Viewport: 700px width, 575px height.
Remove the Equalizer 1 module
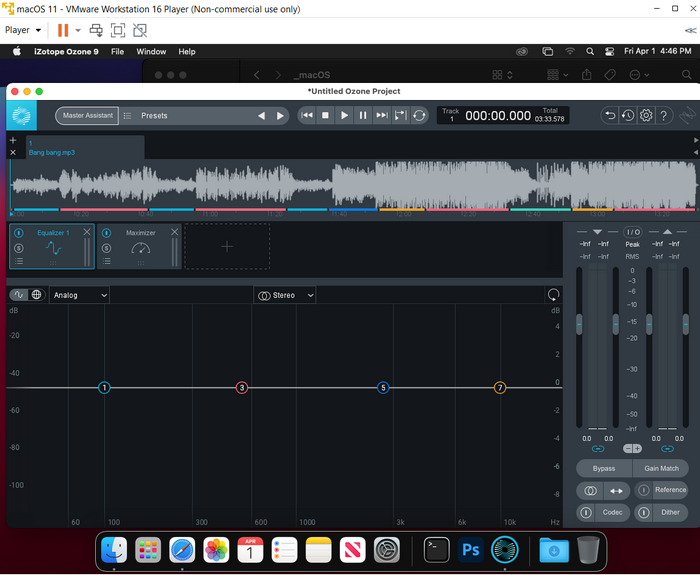87,232
